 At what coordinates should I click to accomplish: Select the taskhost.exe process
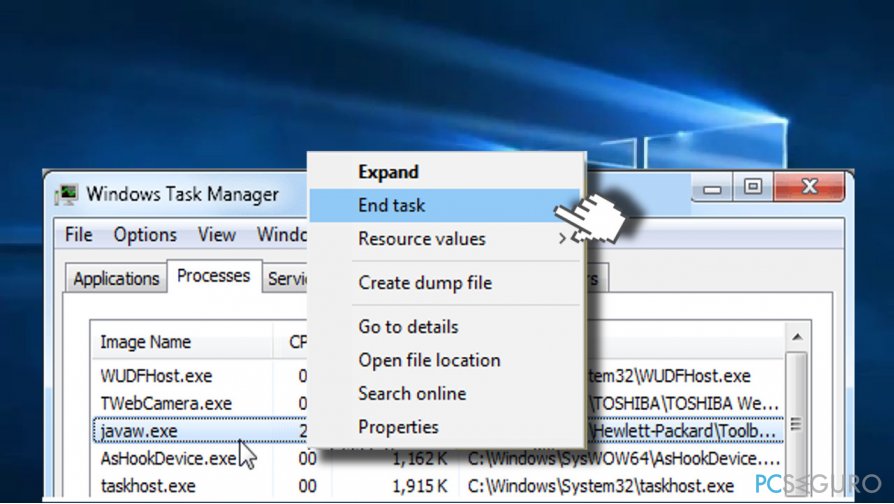tap(148, 486)
